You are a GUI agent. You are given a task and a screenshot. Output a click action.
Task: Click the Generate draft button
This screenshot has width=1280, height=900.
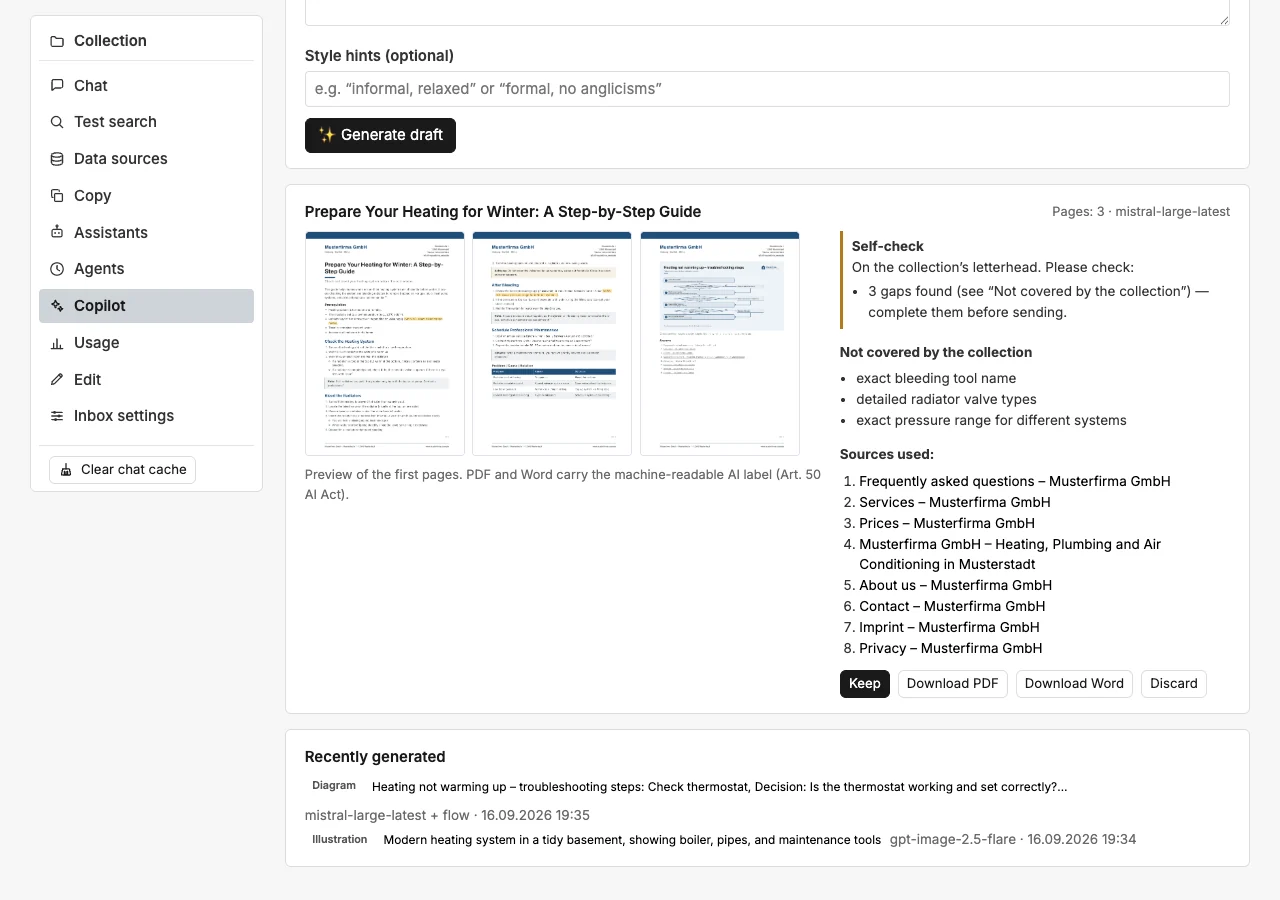pyautogui.click(x=380, y=135)
